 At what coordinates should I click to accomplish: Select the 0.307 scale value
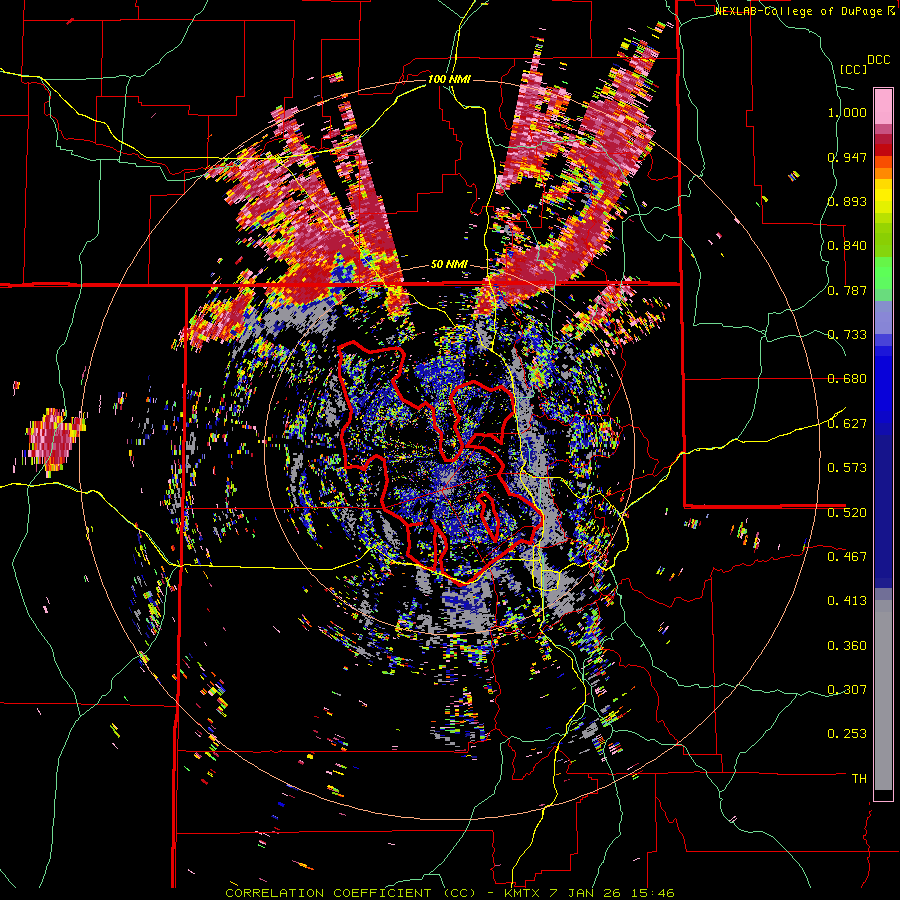point(847,689)
